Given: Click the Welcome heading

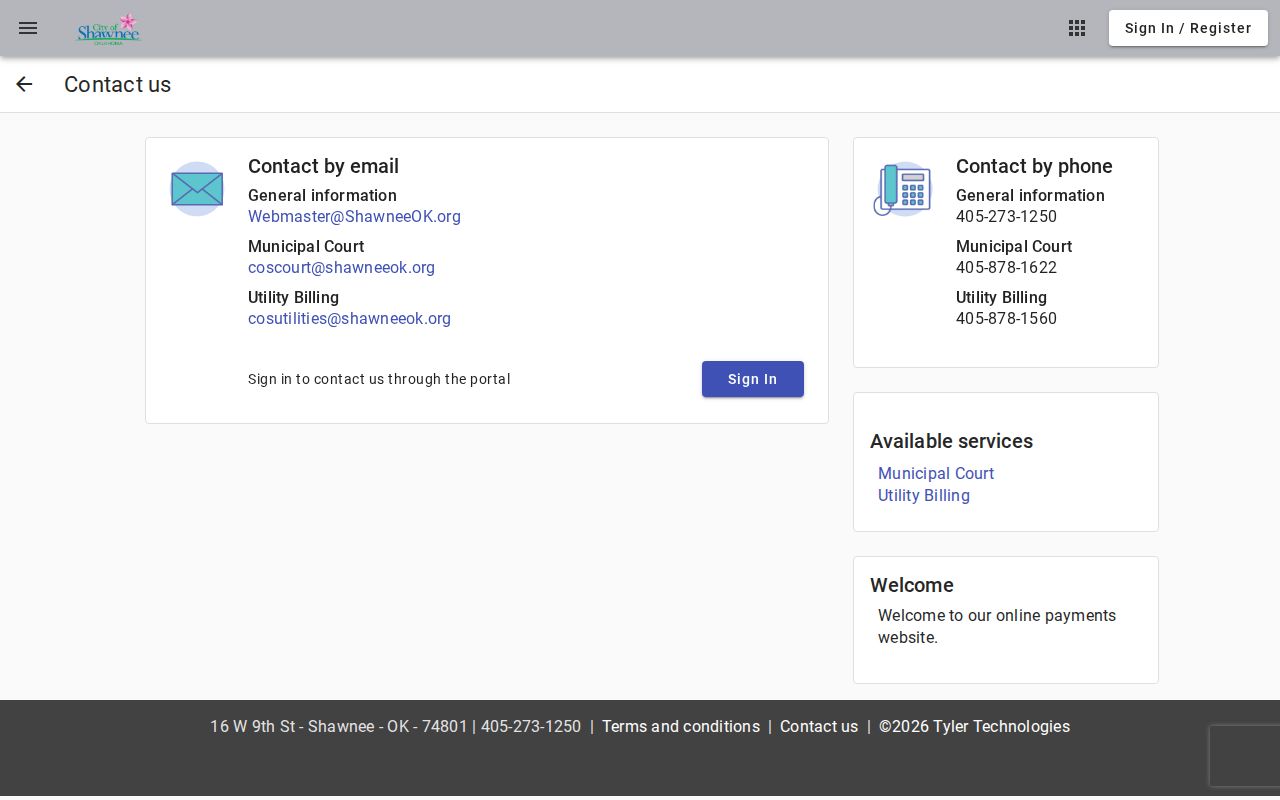Looking at the screenshot, I should coord(912,586).
